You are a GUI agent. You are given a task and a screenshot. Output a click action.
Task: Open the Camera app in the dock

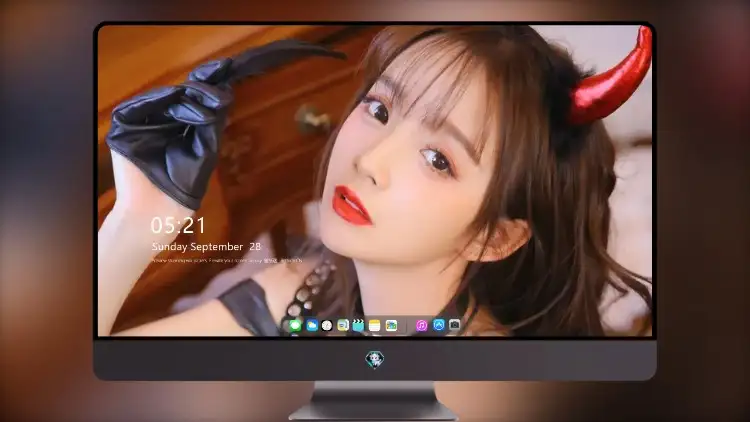point(454,325)
